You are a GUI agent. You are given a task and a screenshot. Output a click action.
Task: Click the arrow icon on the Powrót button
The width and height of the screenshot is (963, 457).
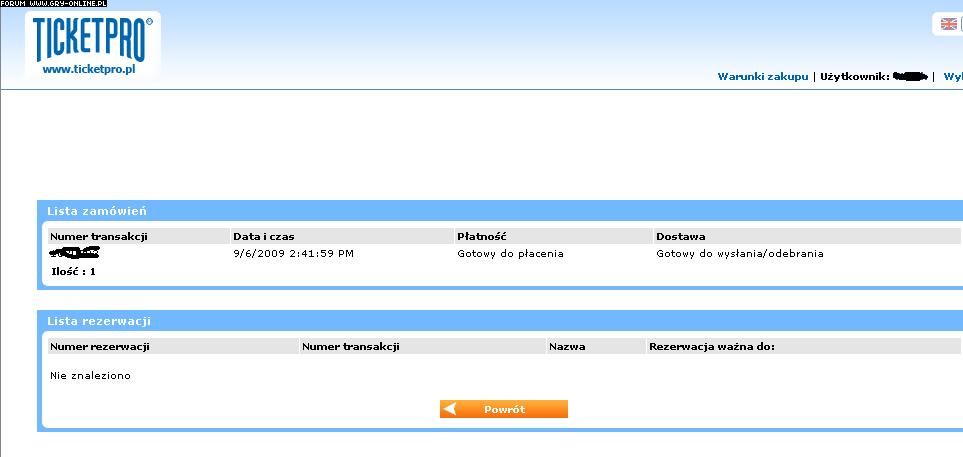tap(451, 409)
